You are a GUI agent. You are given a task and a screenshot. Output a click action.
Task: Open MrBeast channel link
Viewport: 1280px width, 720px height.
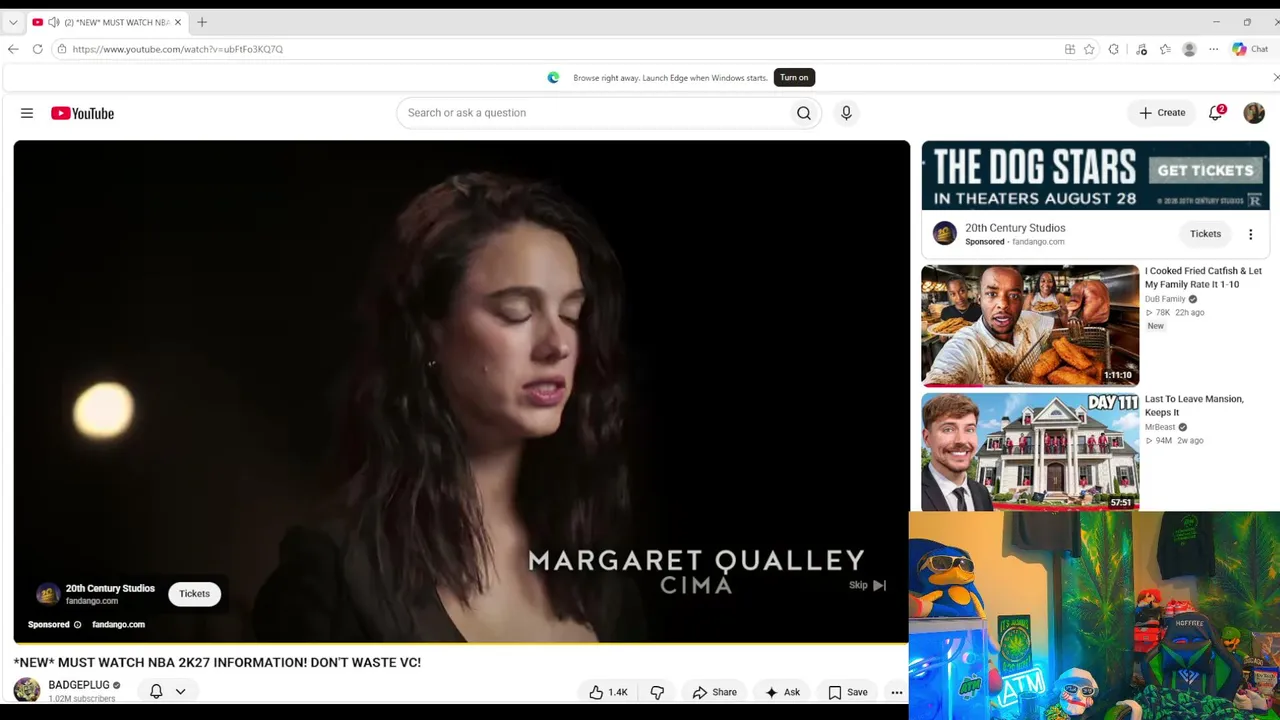point(1160,427)
